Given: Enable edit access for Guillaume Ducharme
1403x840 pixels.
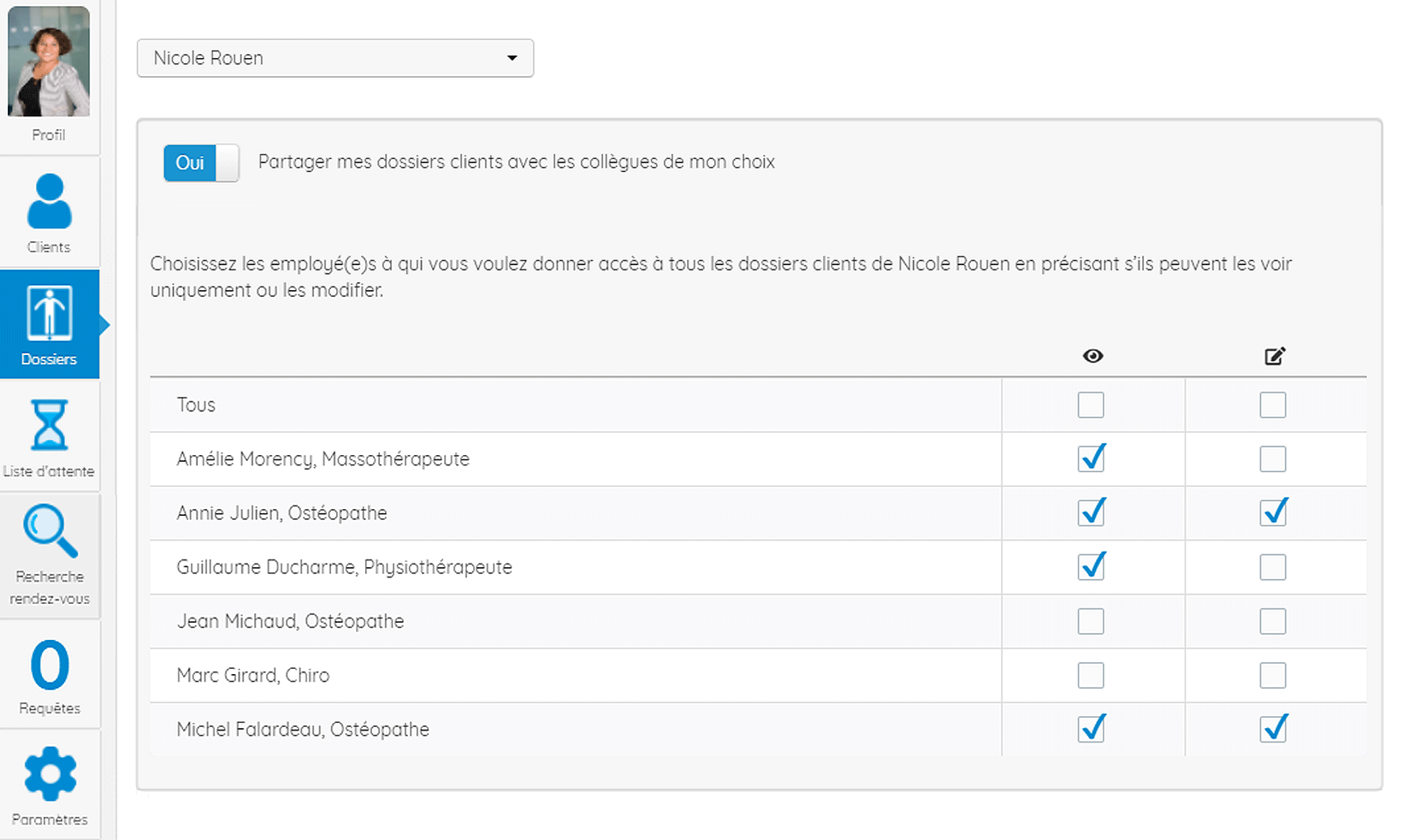Looking at the screenshot, I should click(1273, 567).
